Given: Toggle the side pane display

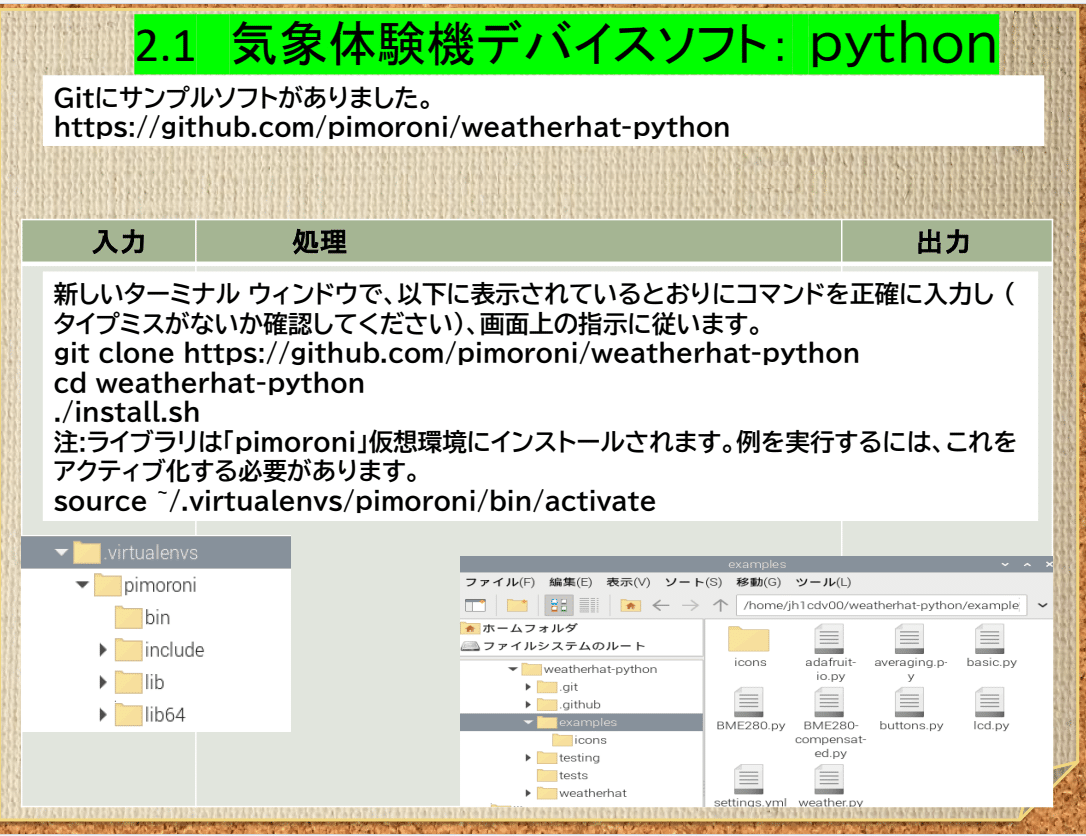Looking at the screenshot, I should [x=476, y=605].
